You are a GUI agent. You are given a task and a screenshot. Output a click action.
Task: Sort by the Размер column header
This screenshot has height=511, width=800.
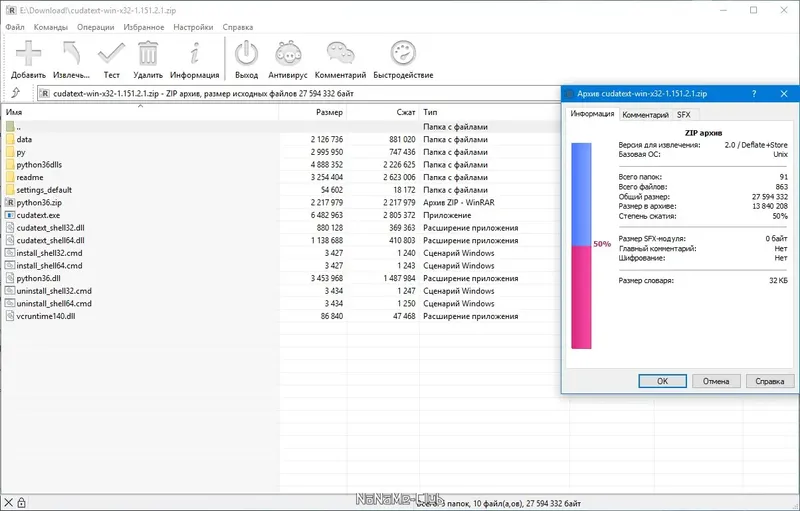point(313,112)
